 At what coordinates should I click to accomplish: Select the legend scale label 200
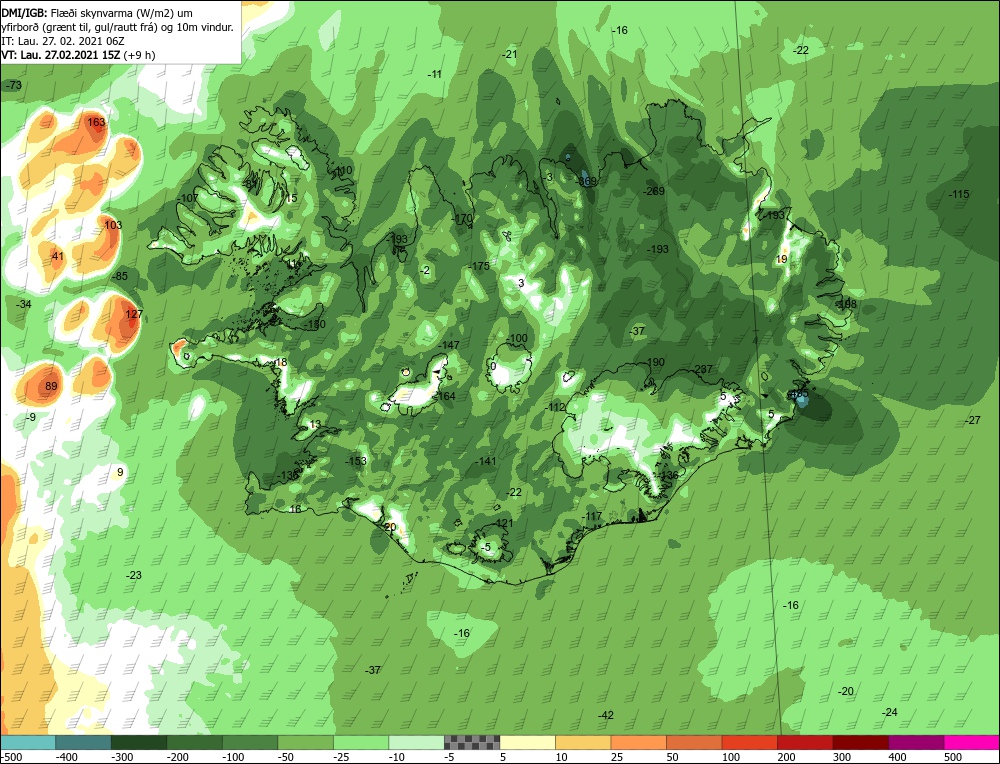coord(786,757)
